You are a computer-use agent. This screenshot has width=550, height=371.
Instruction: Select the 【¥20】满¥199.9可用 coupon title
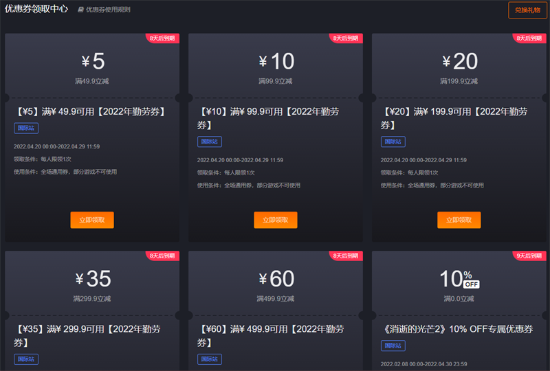pyautogui.click(x=454, y=118)
